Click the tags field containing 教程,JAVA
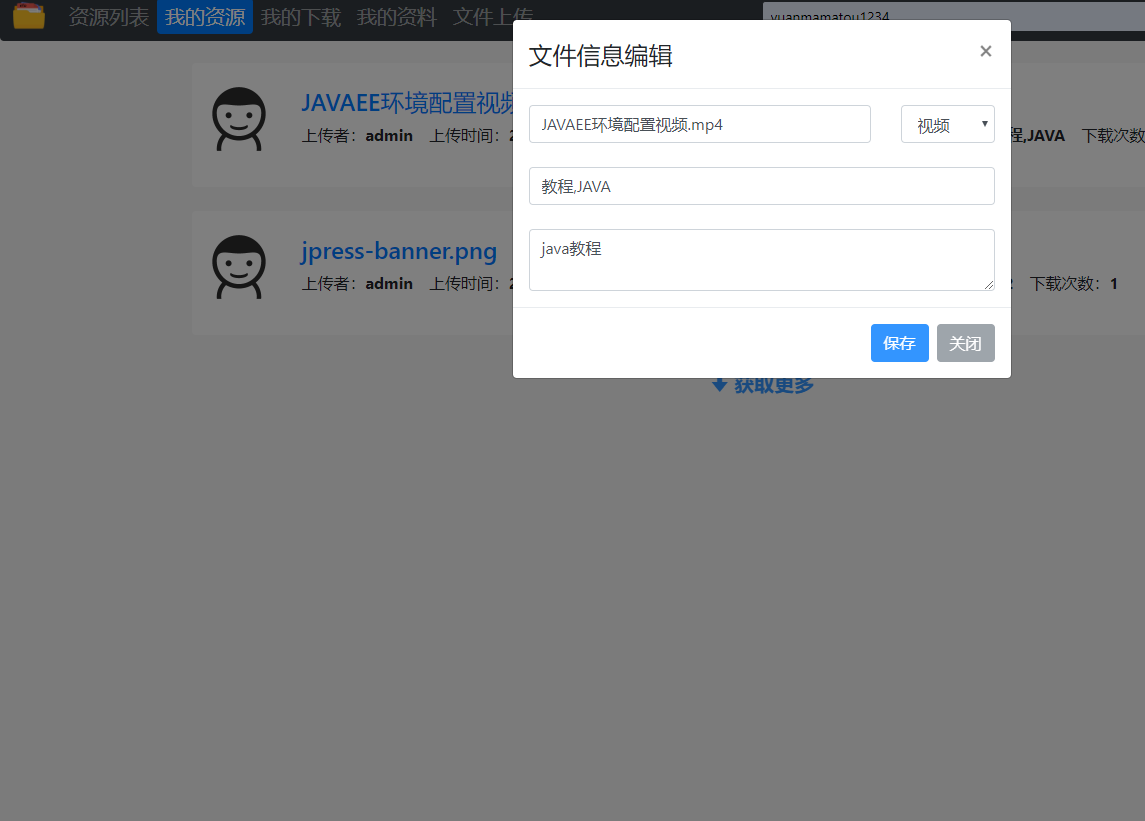The image size is (1145, 821). 762,186
